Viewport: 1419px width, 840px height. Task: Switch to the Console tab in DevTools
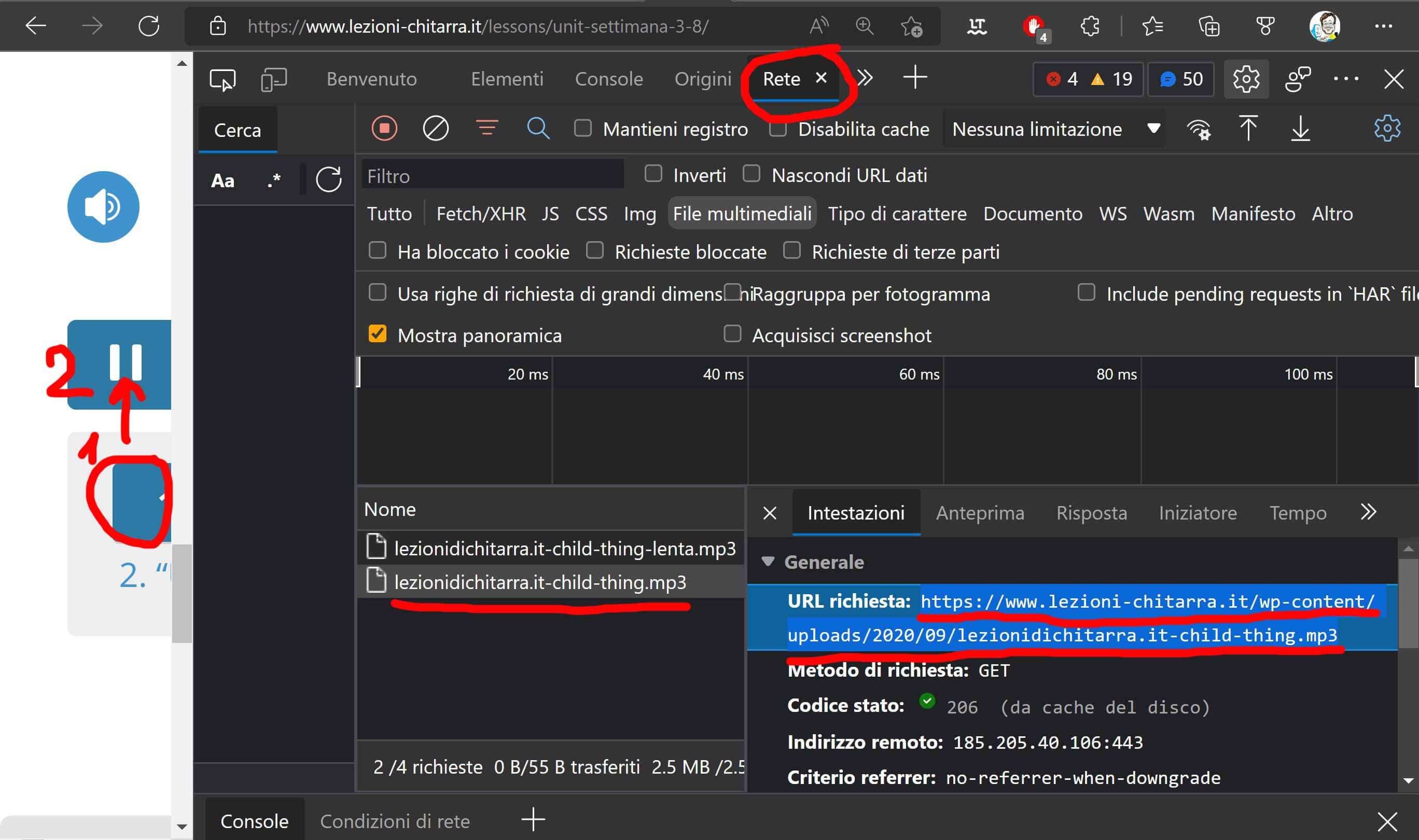coord(608,79)
